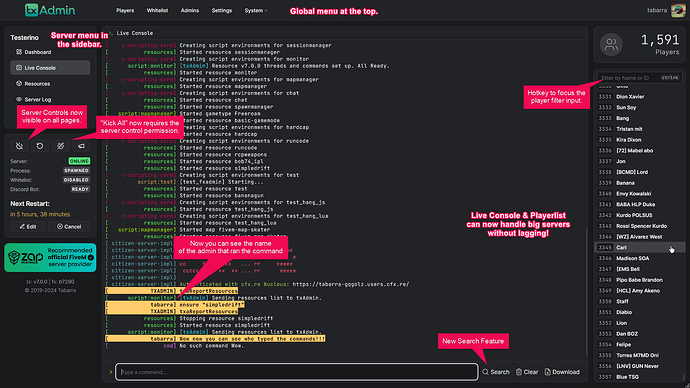Click the txAdmin logo
Screen dimensions: 690x388
[x=50, y=10]
